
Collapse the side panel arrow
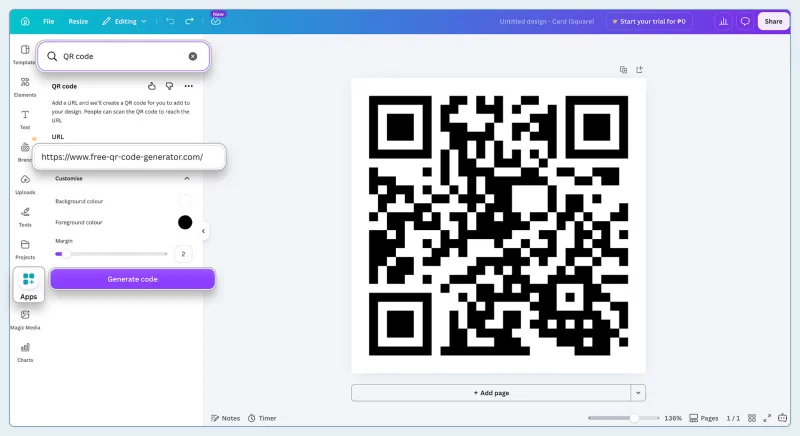pos(203,231)
